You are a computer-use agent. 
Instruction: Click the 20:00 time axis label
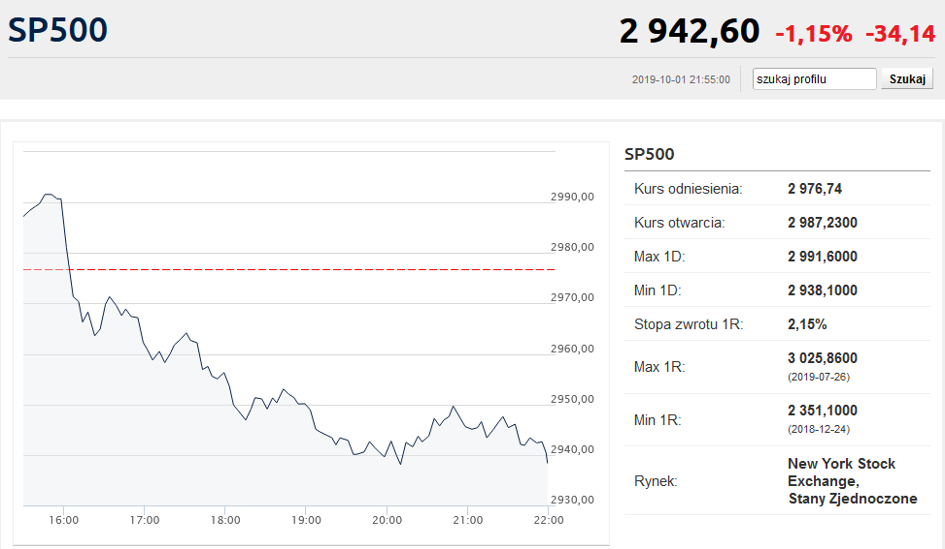[387, 520]
